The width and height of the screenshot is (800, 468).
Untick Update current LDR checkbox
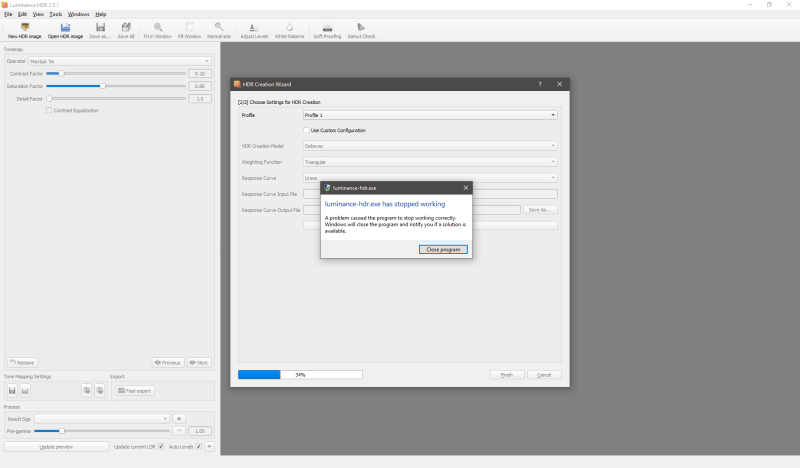tap(161, 447)
